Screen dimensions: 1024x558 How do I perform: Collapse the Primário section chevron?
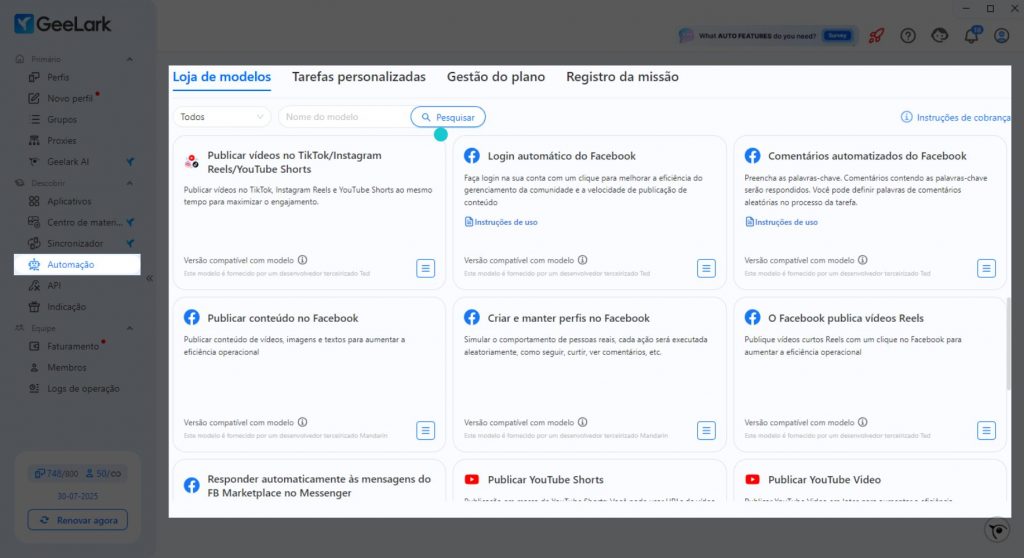[x=129, y=59]
